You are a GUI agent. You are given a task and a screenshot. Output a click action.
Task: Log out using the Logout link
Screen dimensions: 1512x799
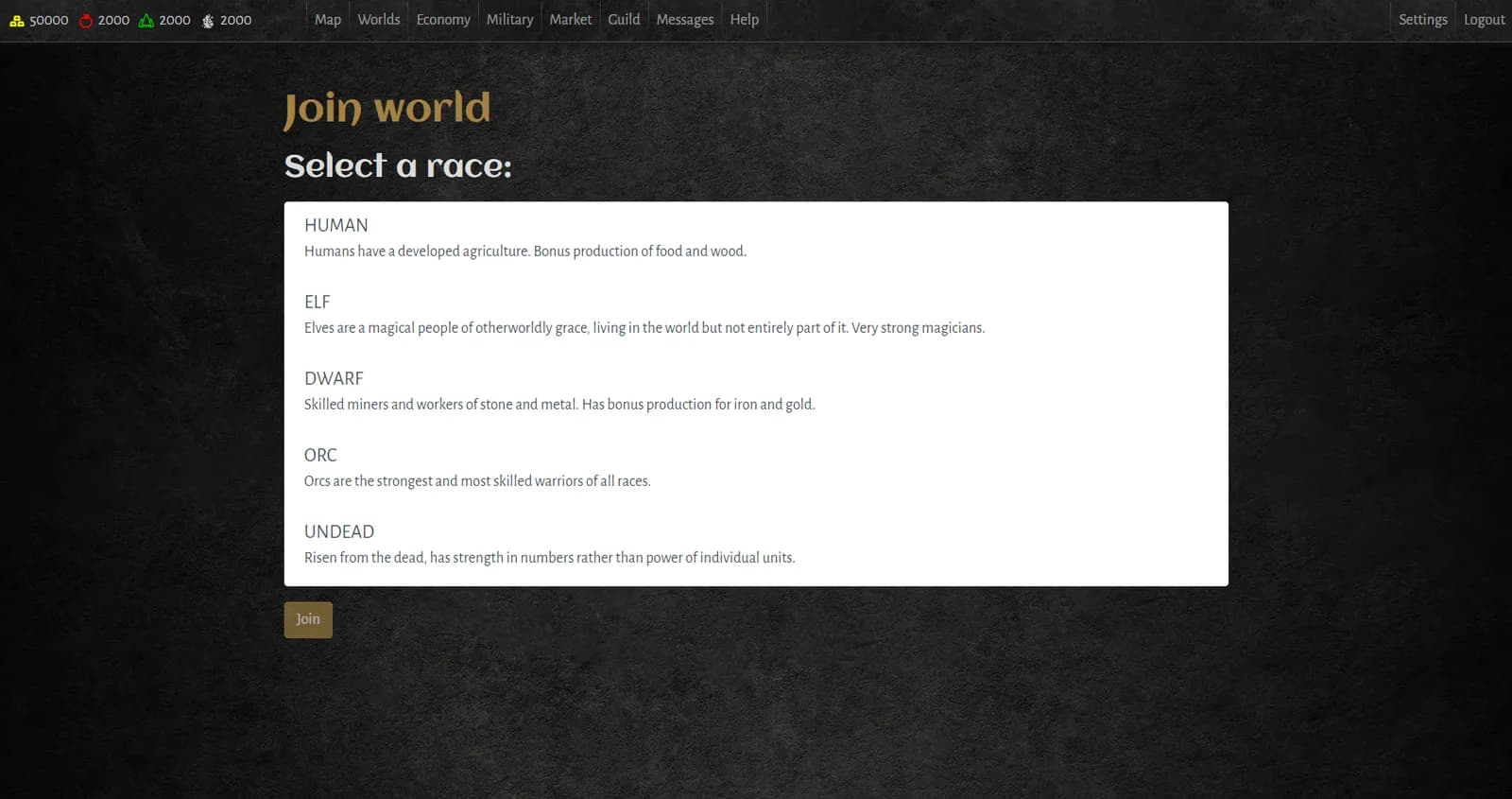(1484, 20)
